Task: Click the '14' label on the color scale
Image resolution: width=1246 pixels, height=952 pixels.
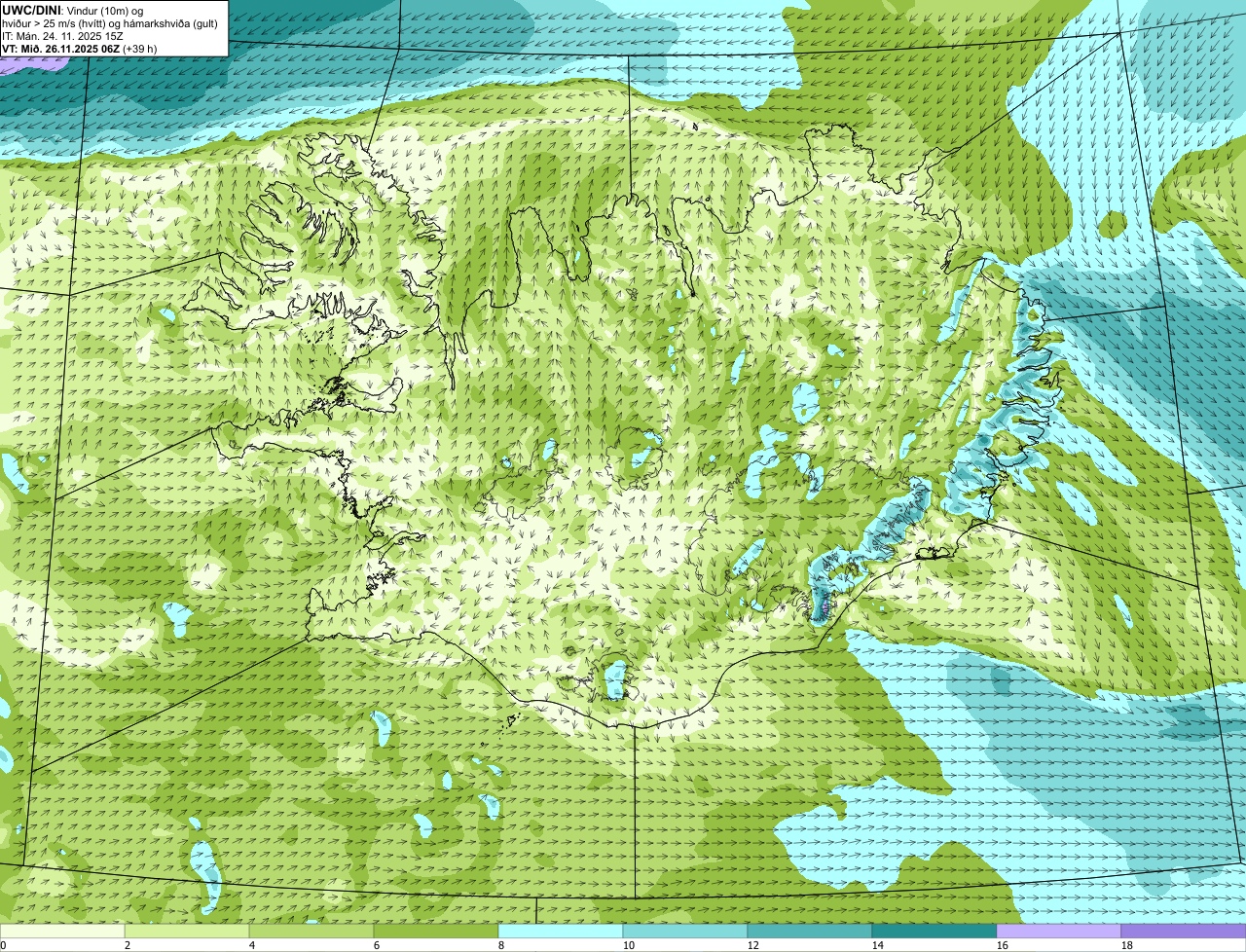Action: click(878, 945)
